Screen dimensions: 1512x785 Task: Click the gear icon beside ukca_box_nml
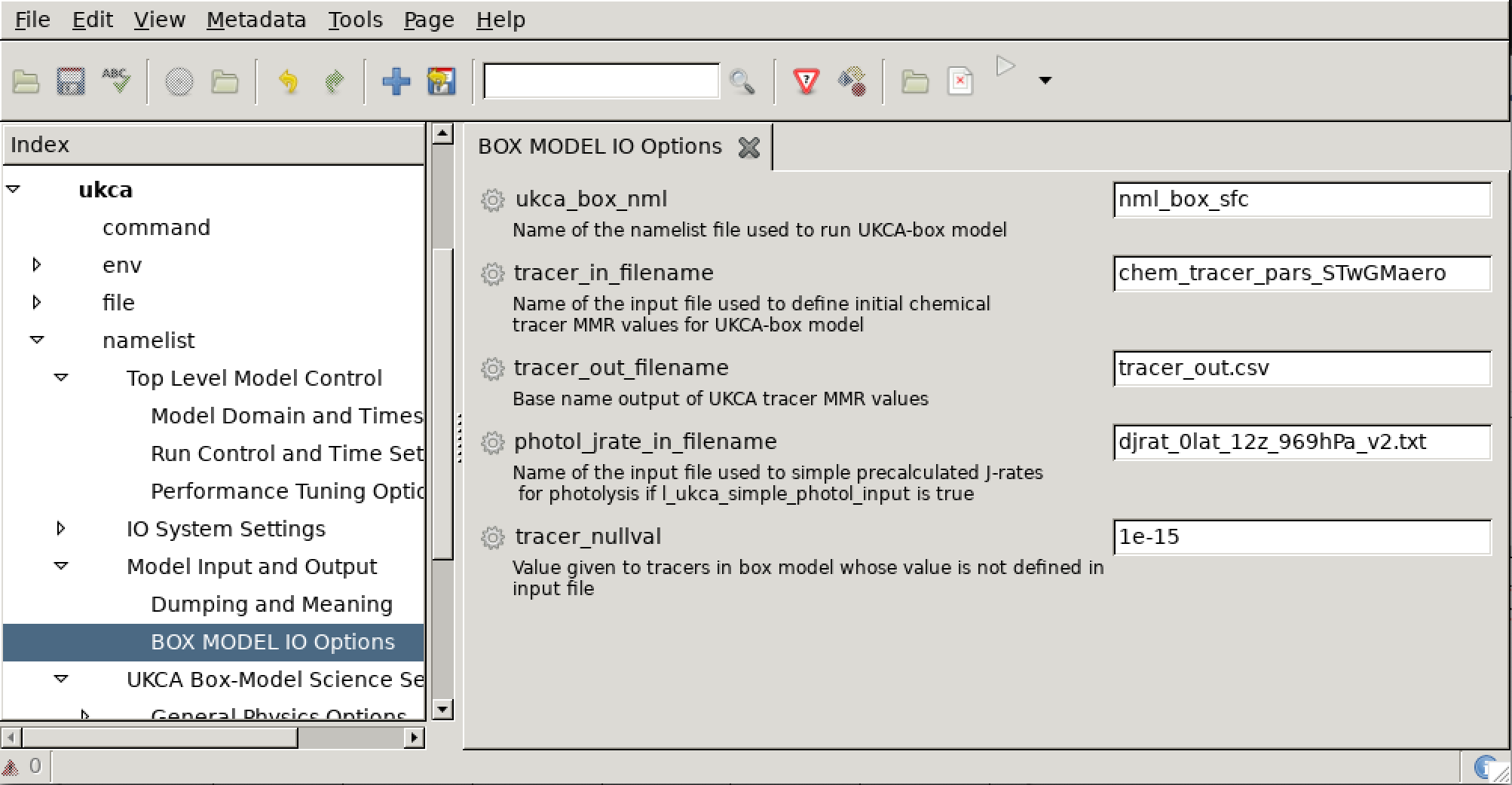point(492,200)
